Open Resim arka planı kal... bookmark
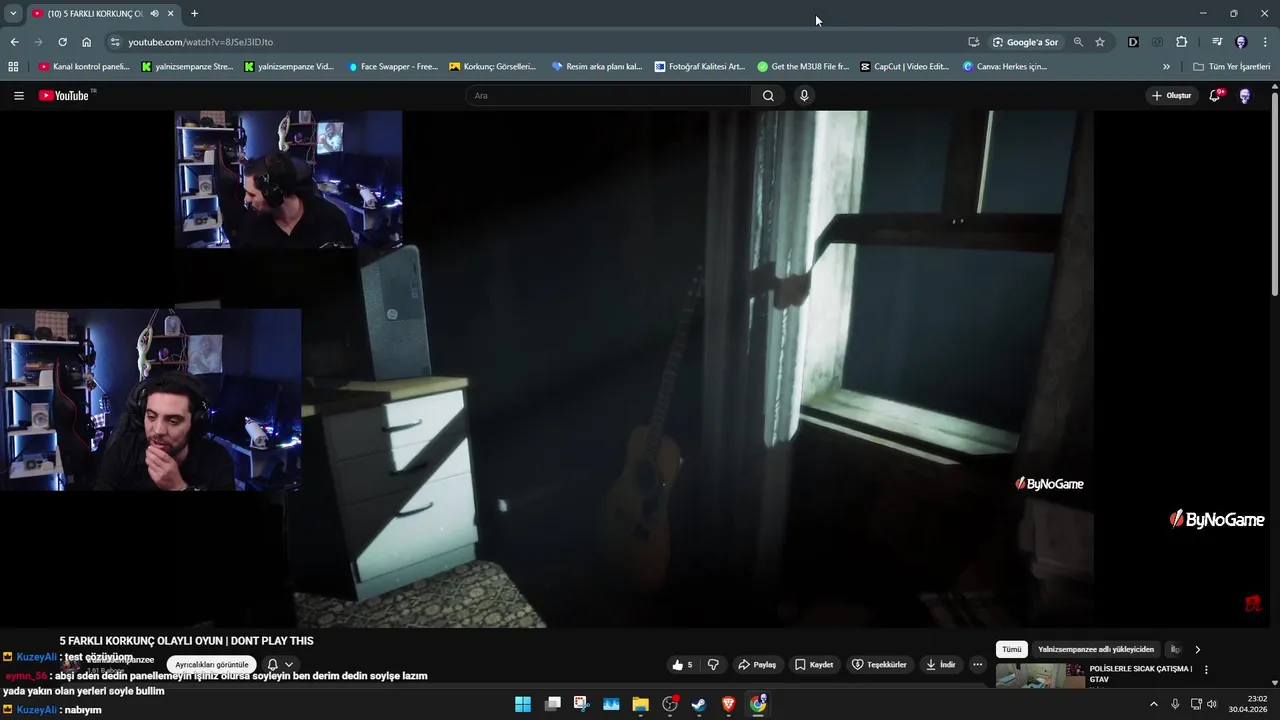1280x720 pixels. [x=597, y=67]
